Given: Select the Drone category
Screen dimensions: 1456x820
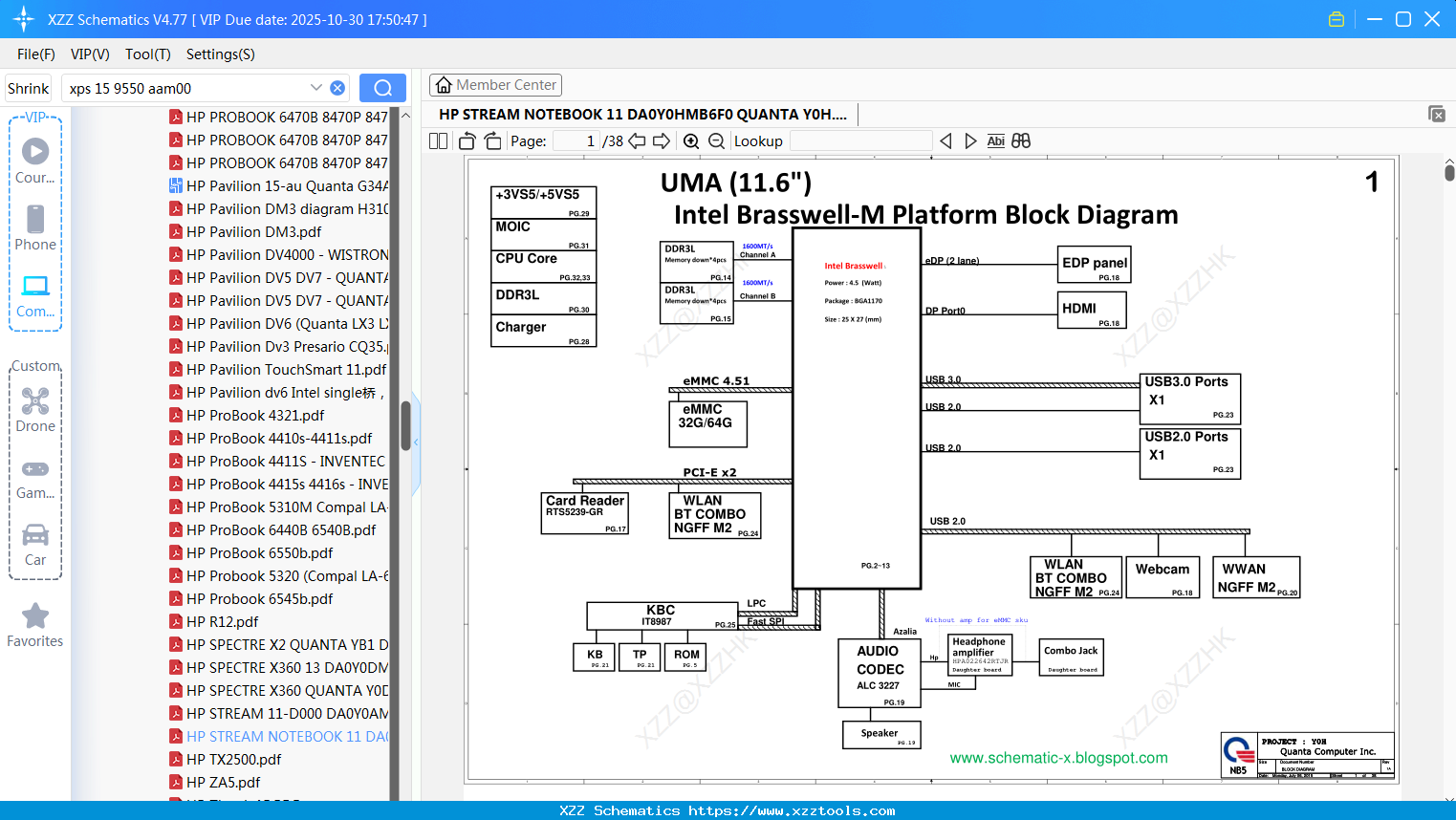Looking at the screenshot, I should tap(35, 409).
